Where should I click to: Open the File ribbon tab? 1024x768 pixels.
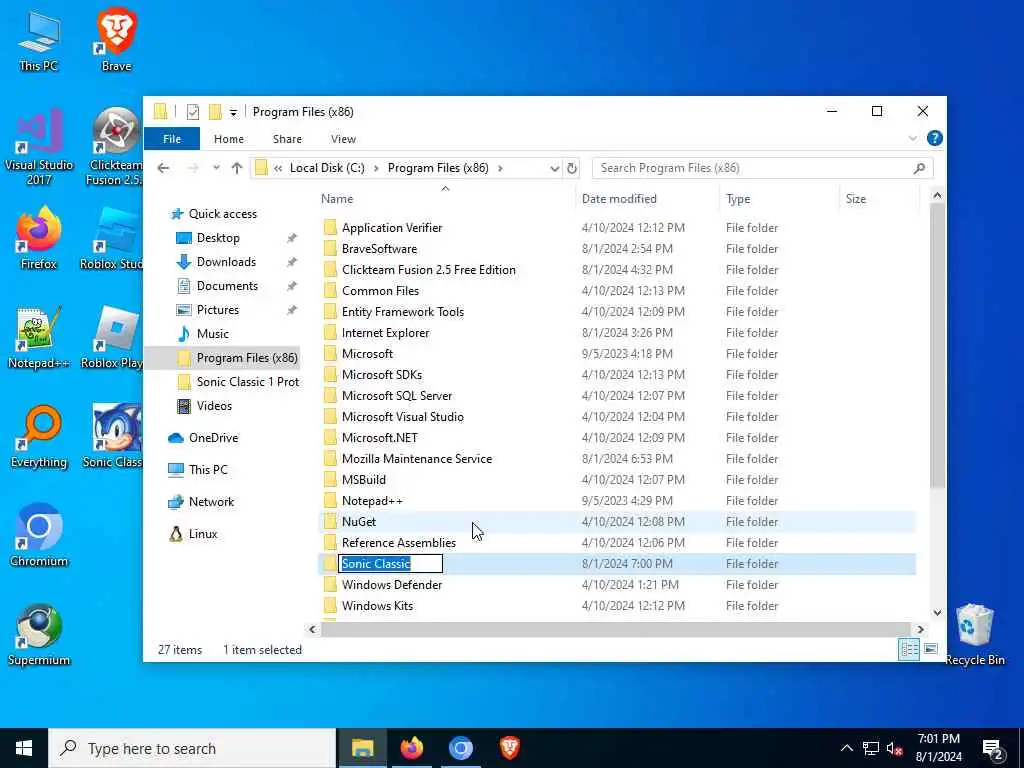pos(172,138)
